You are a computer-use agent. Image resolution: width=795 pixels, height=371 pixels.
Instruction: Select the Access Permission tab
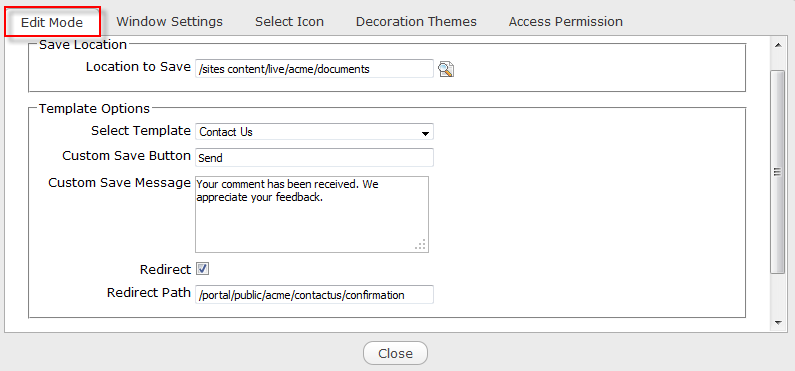(x=566, y=22)
